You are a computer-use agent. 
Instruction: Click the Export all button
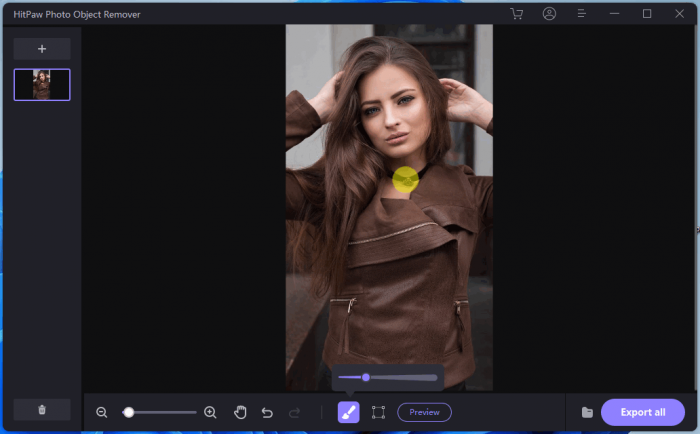643,412
